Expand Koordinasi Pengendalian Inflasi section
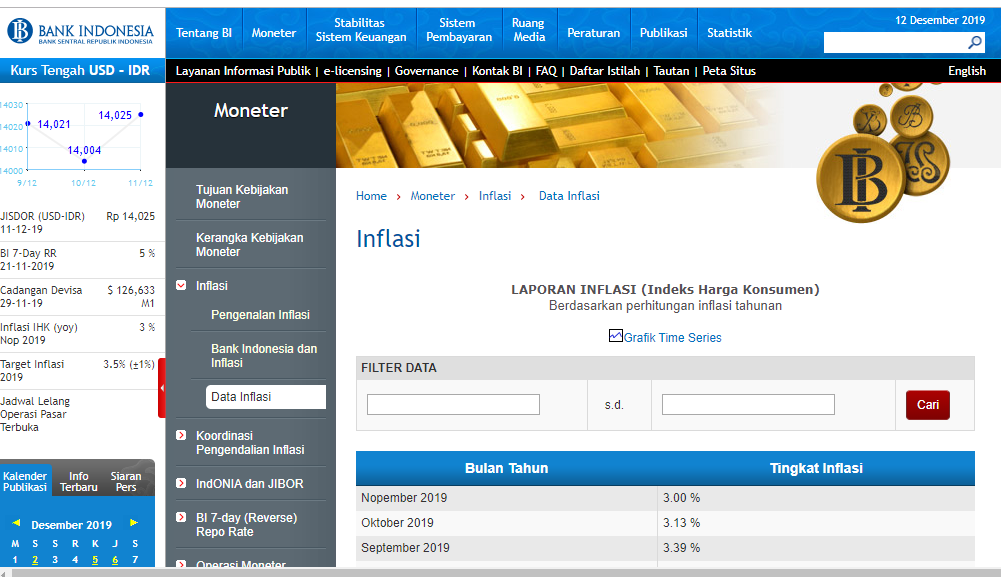1001x577 pixels. click(181, 435)
